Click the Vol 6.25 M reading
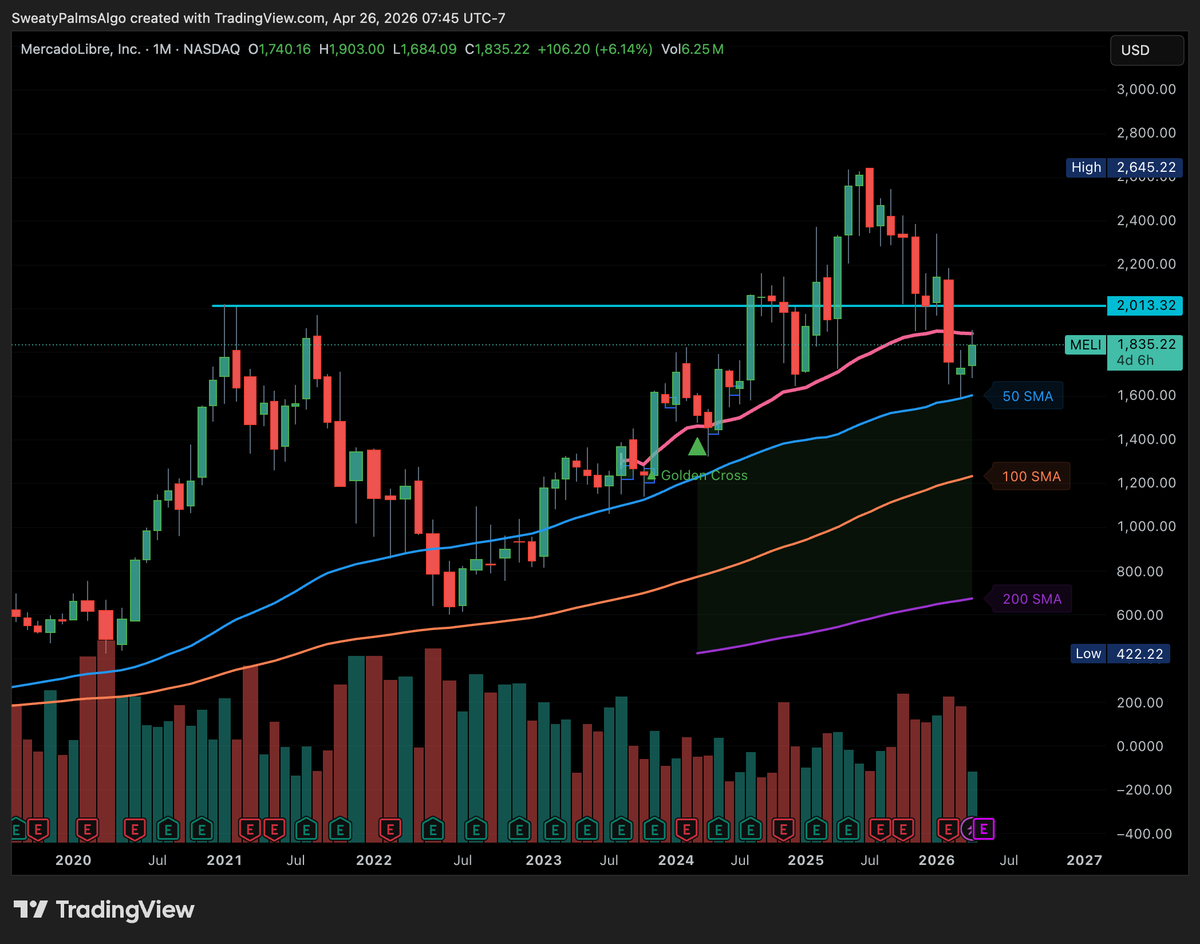This screenshot has width=1200, height=944. pyautogui.click(x=692, y=49)
